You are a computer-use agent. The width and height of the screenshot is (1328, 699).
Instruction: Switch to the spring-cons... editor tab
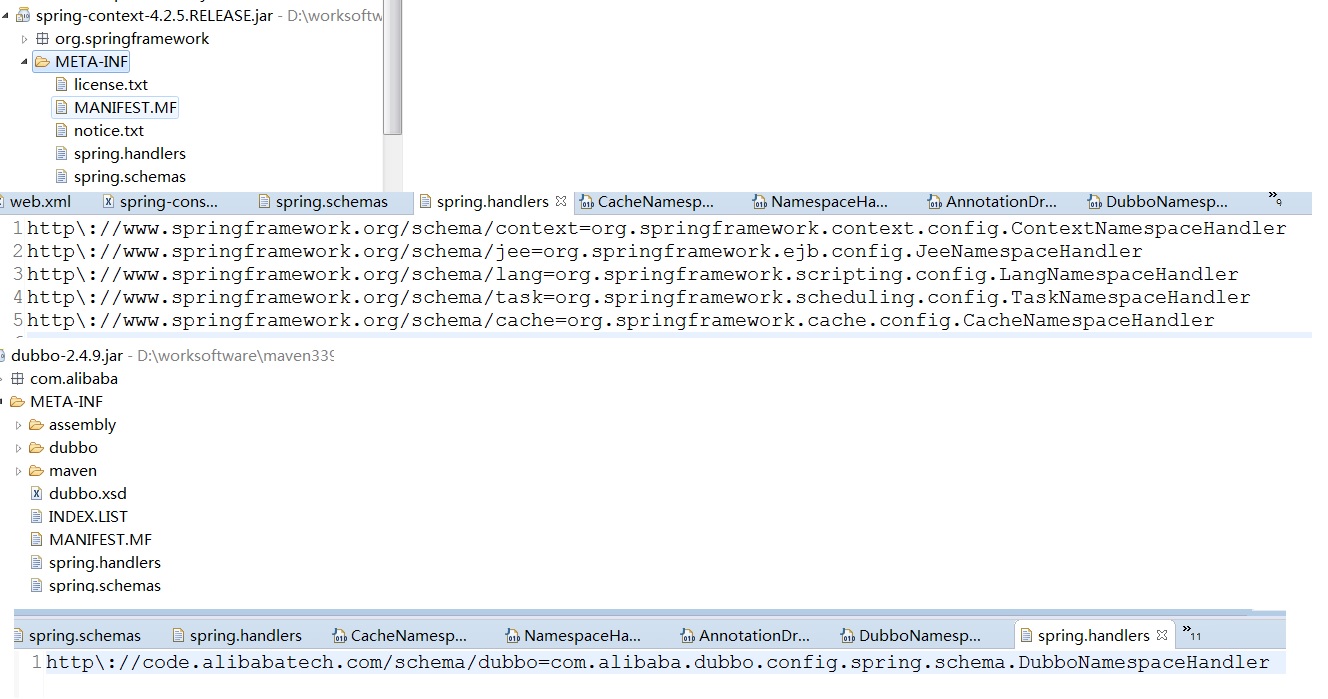[169, 202]
